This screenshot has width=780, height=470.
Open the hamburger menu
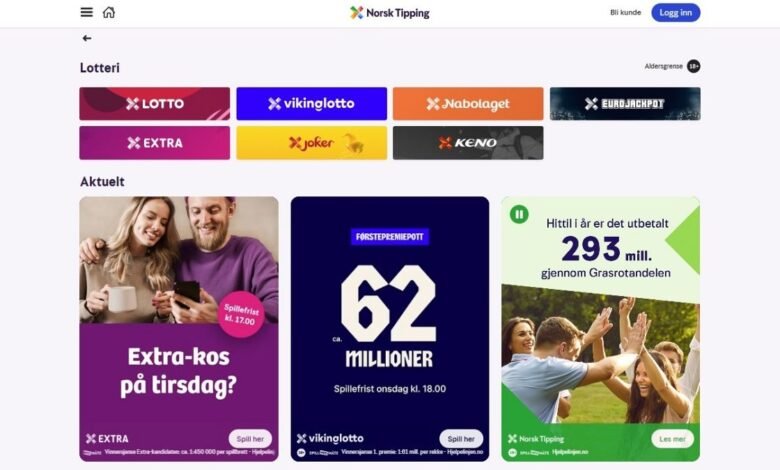coord(87,12)
